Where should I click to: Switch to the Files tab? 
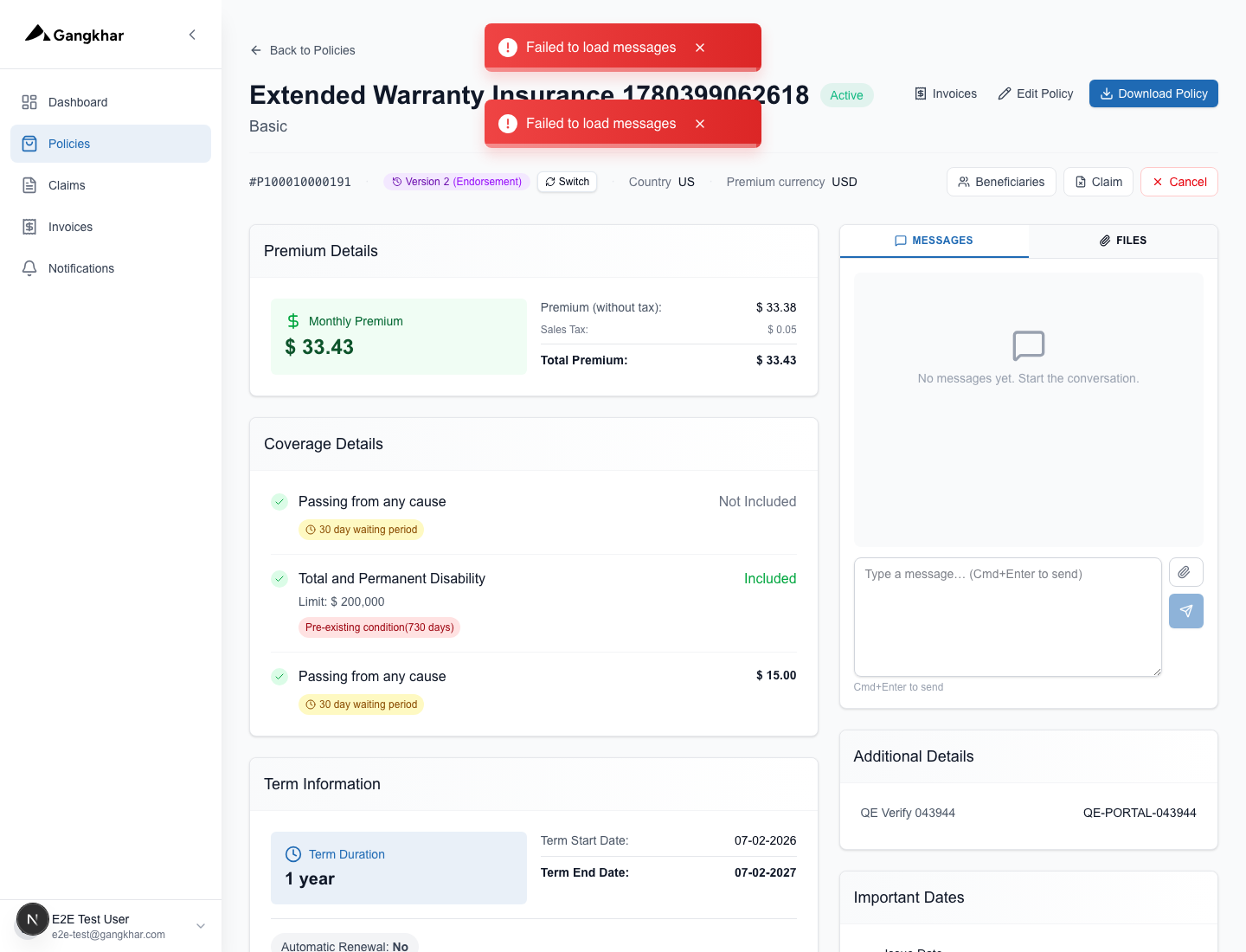(1123, 241)
